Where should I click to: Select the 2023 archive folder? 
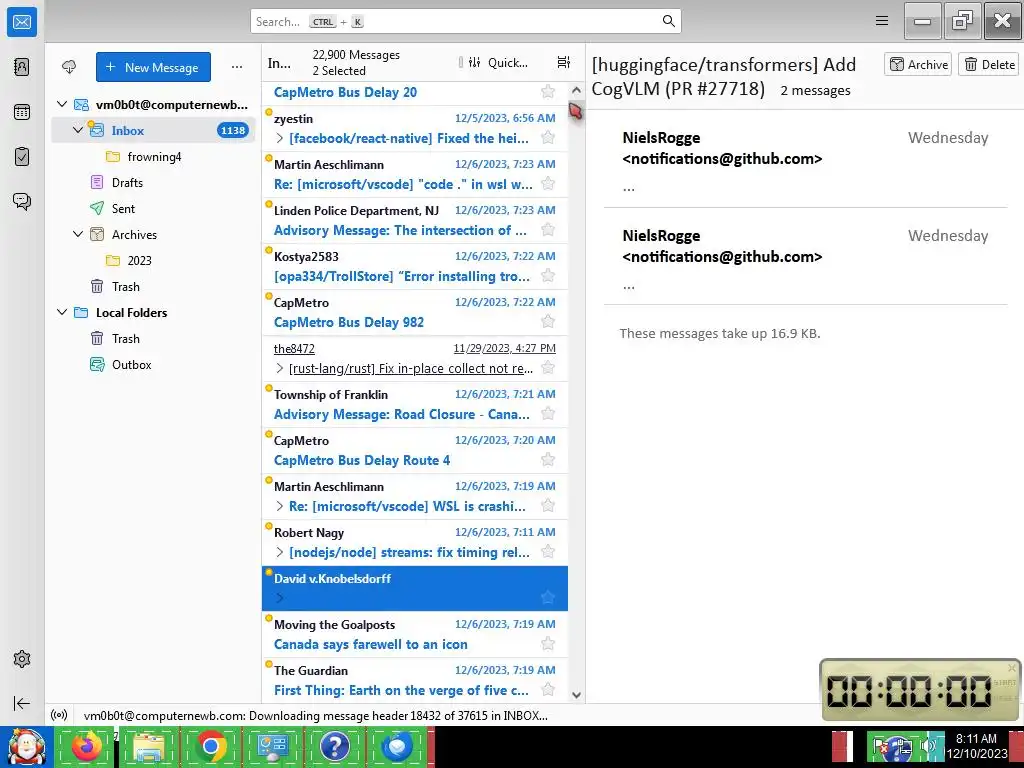(153, 260)
